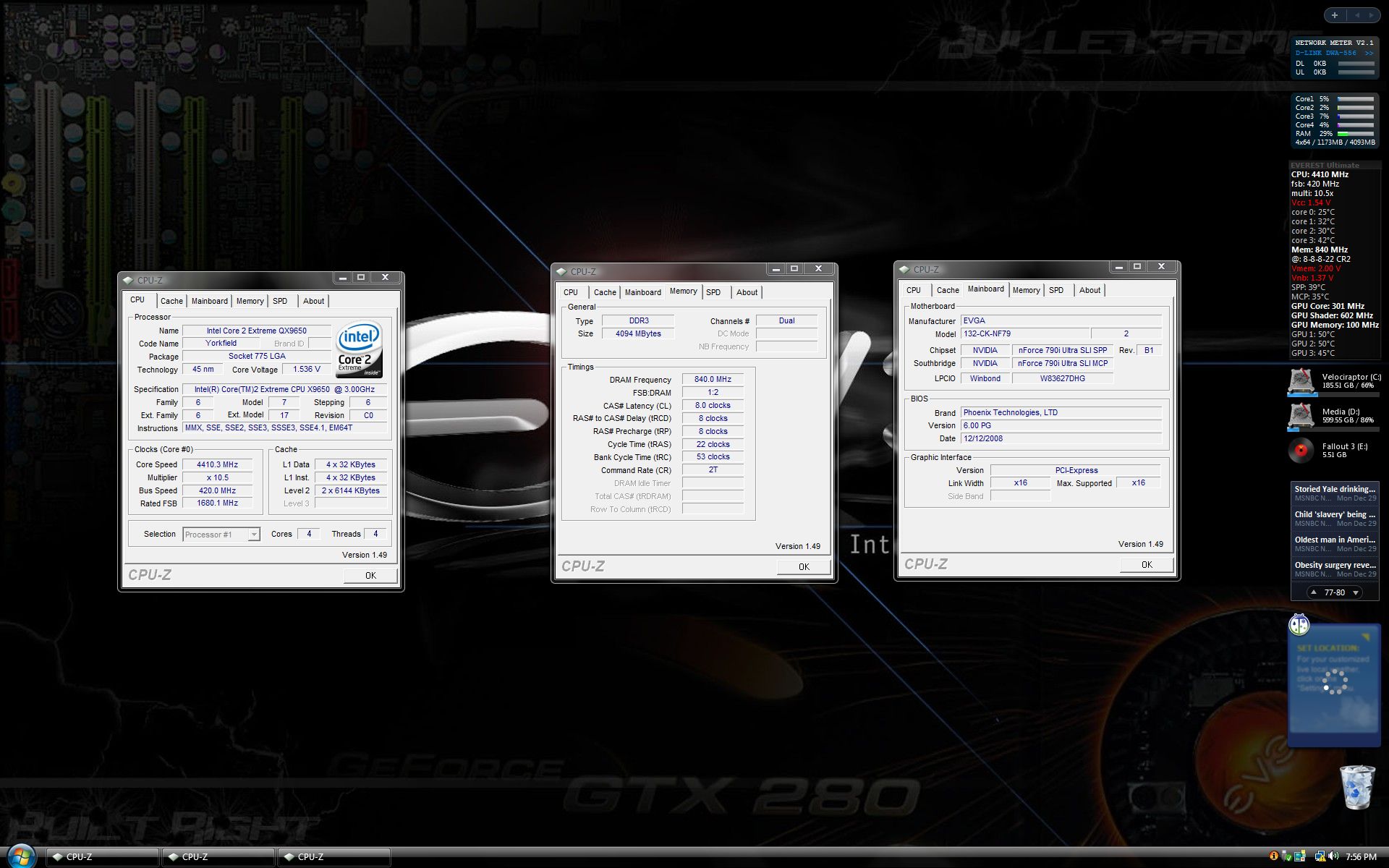The image size is (1389, 868).
Task: Click the Intel Core 2 Extreme logo
Action: [x=360, y=349]
